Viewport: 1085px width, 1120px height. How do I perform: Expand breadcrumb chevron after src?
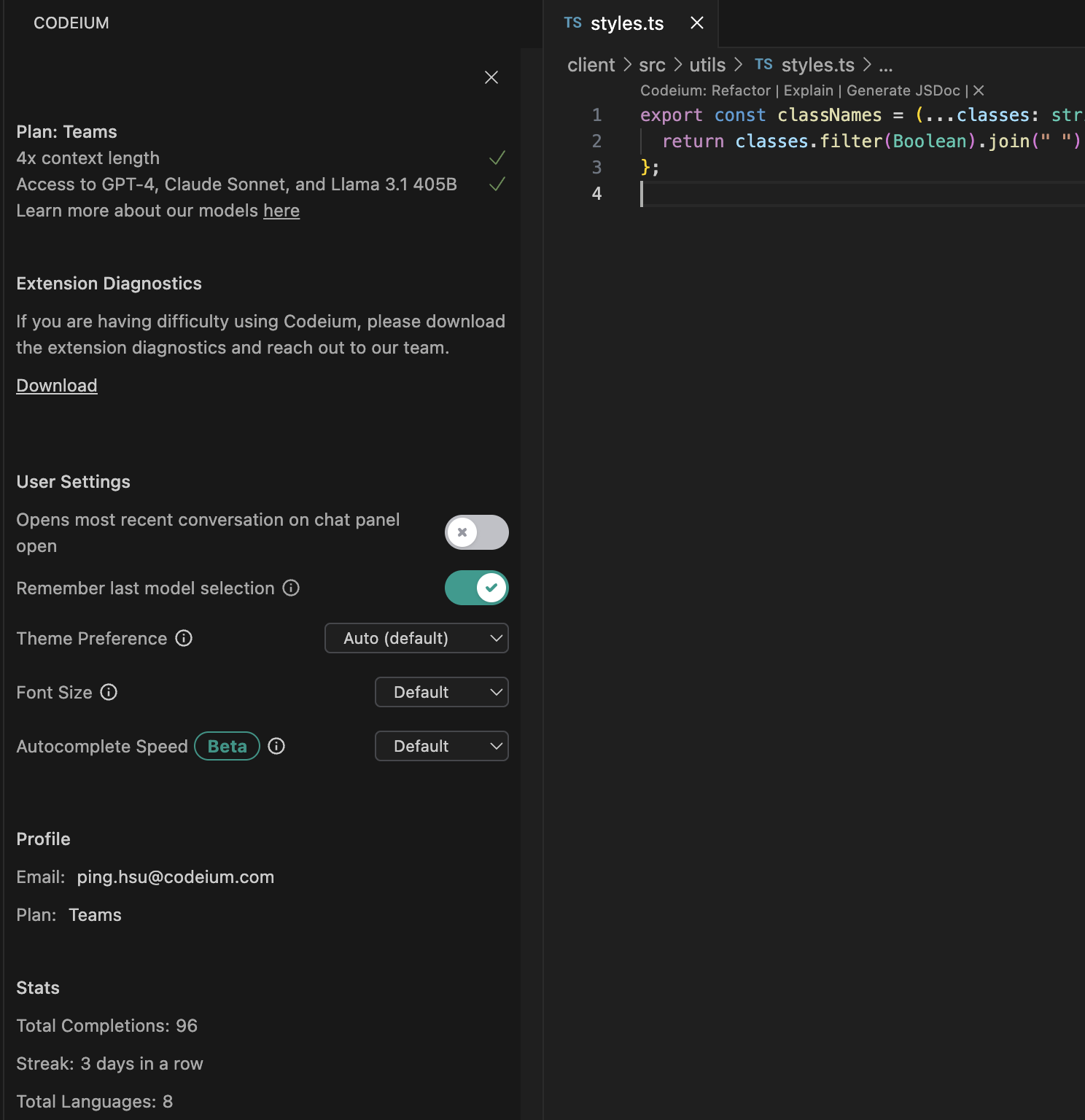click(677, 65)
